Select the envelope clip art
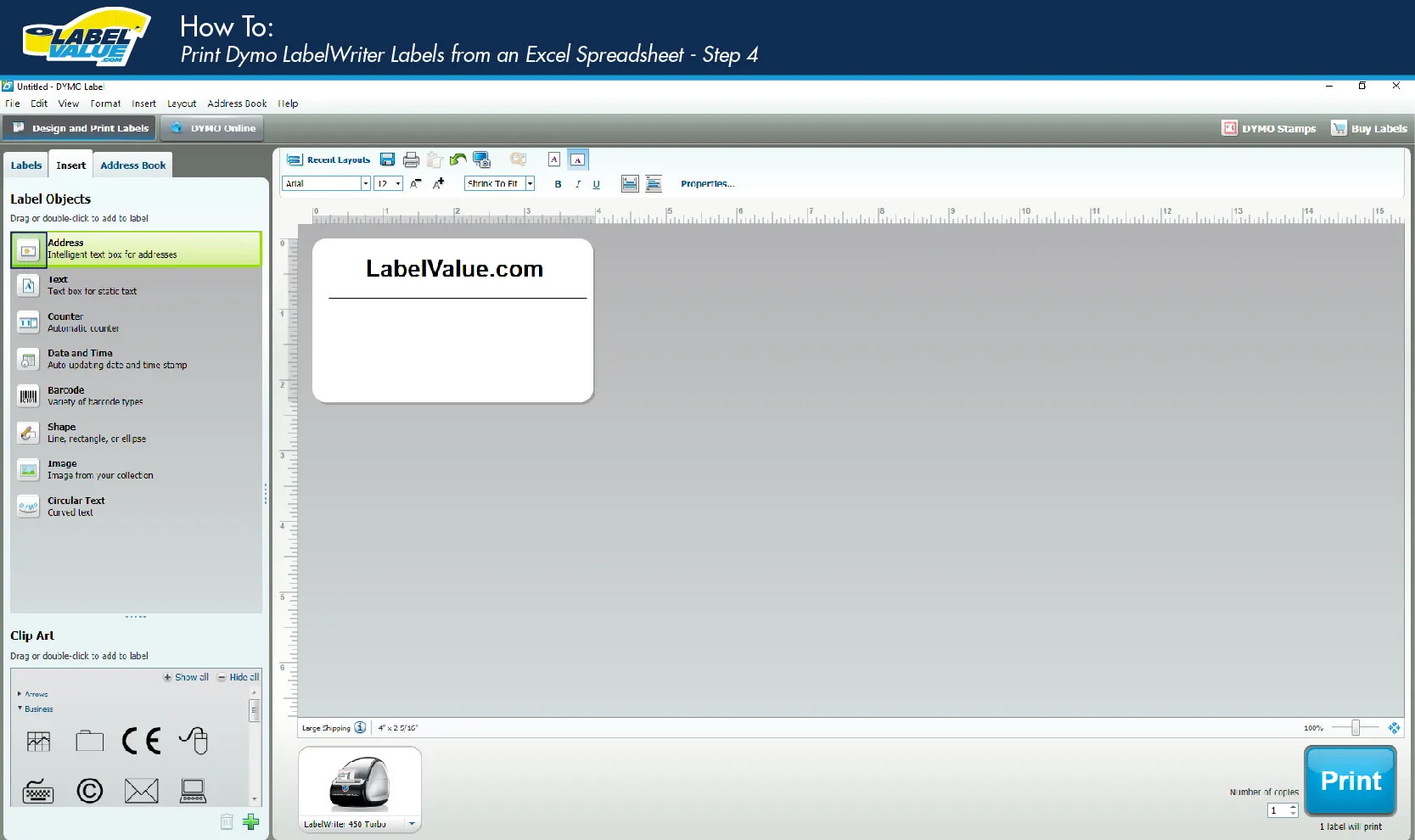1415x840 pixels. pyautogui.click(x=141, y=791)
